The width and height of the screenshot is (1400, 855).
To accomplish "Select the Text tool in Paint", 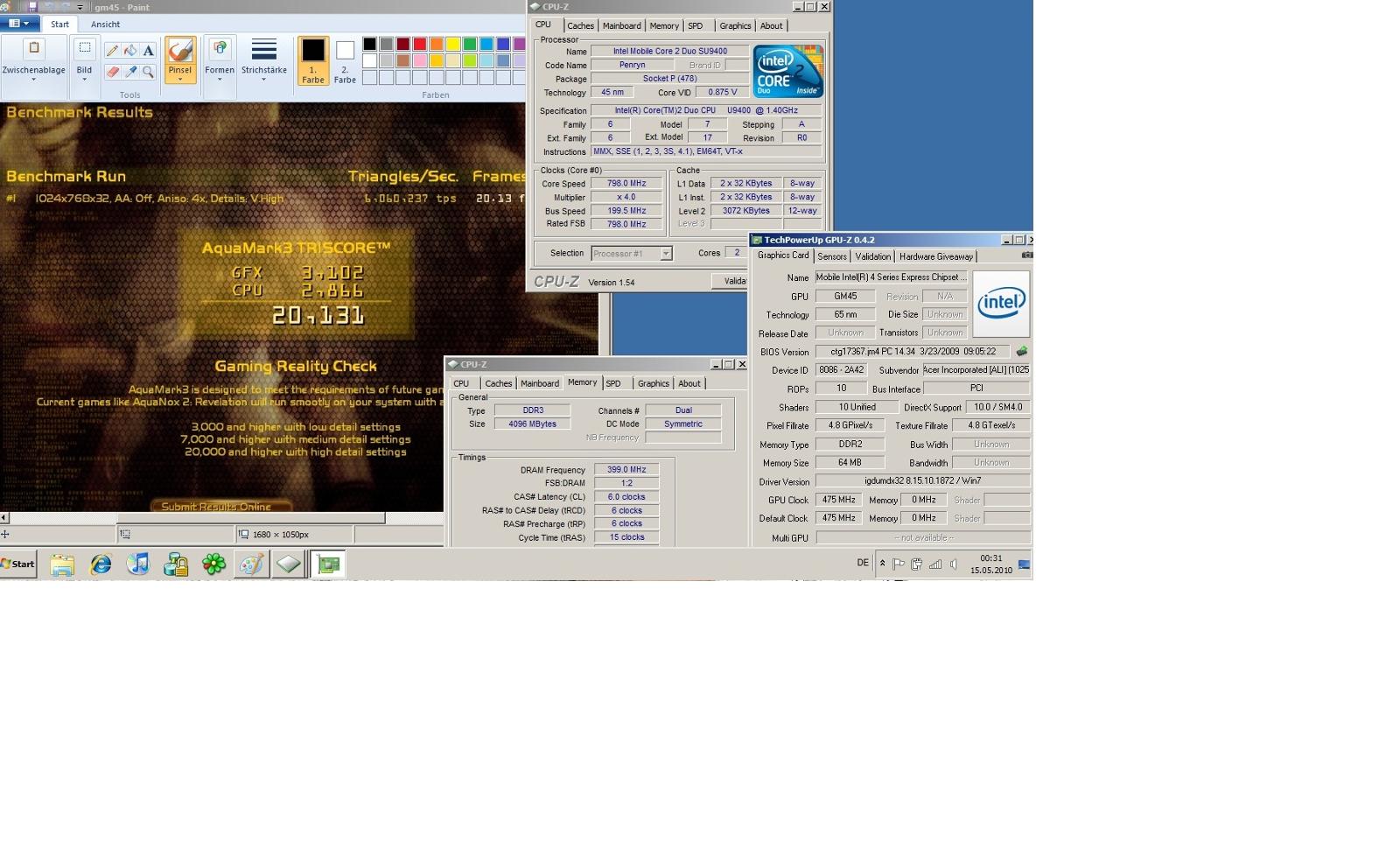I will point(148,51).
